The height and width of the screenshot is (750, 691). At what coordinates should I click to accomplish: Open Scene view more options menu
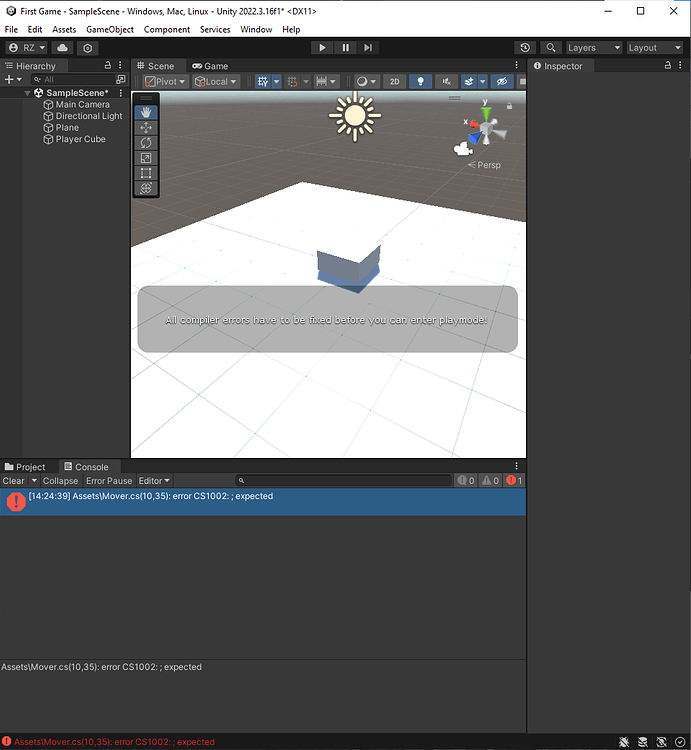pyautogui.click(x=516, y=66)
